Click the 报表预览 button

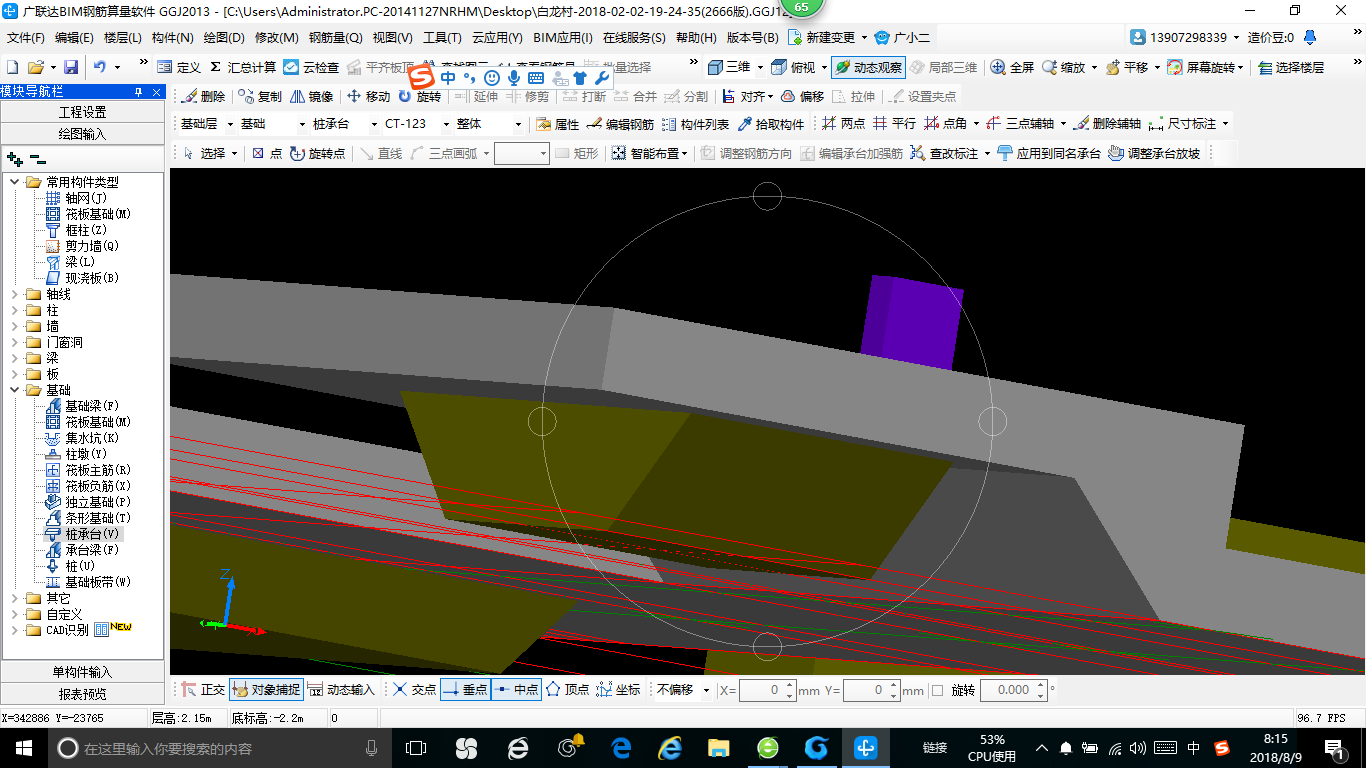[x=82, y=694]
